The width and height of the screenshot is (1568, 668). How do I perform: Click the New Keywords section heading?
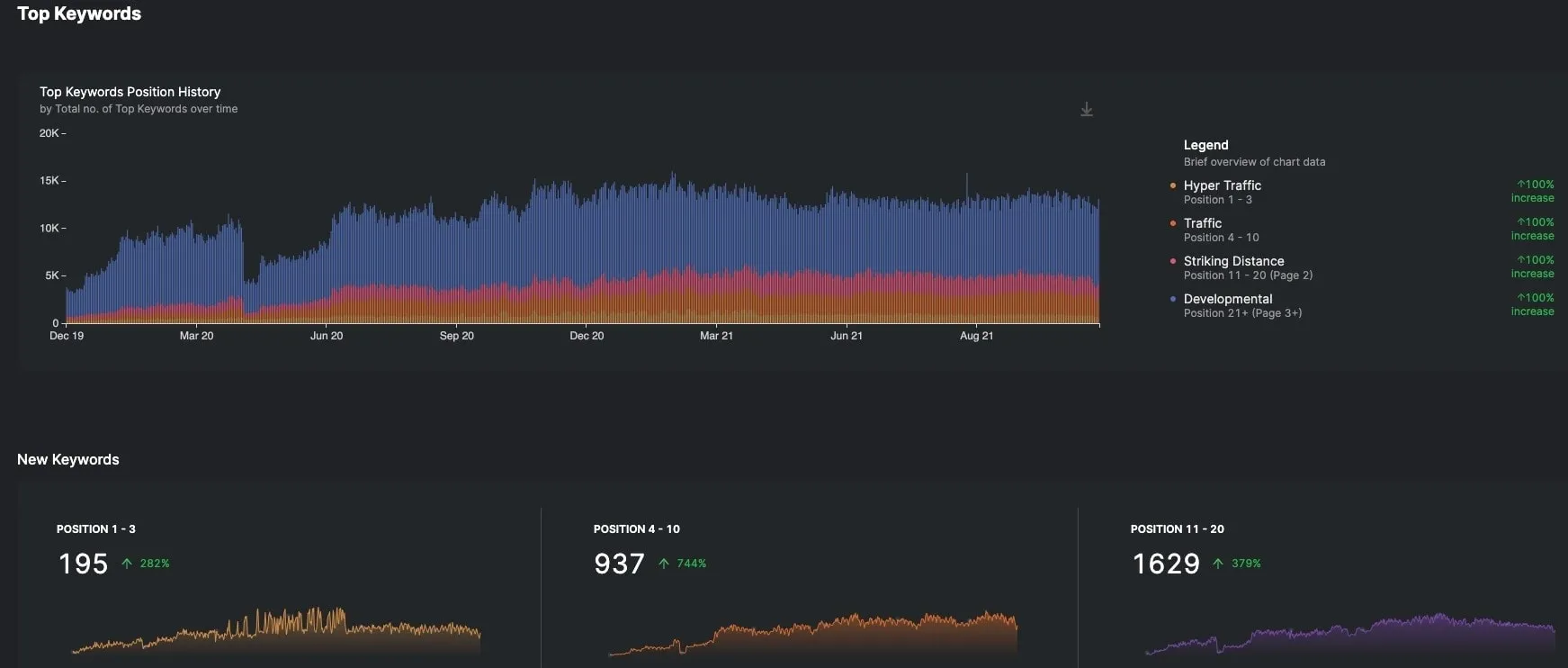tap(68, 459)
